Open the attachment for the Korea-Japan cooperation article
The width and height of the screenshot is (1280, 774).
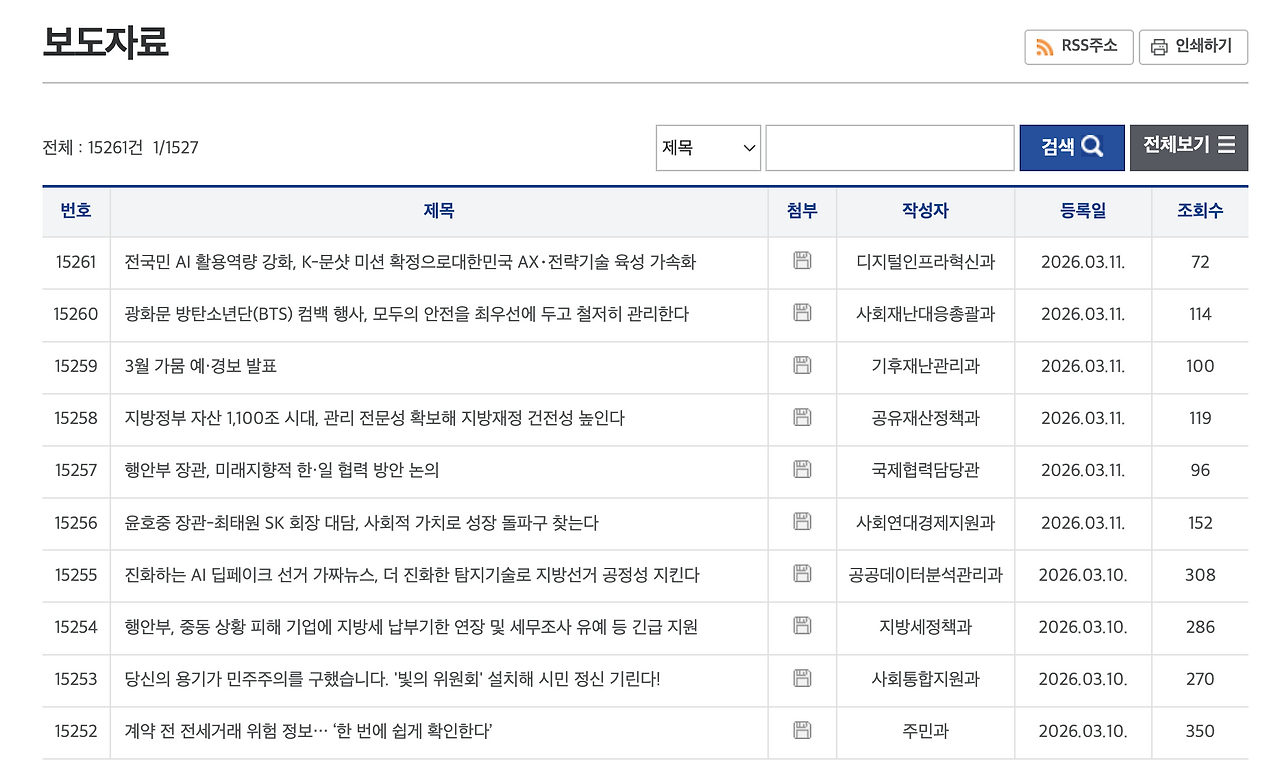click(x=801, y=471)
